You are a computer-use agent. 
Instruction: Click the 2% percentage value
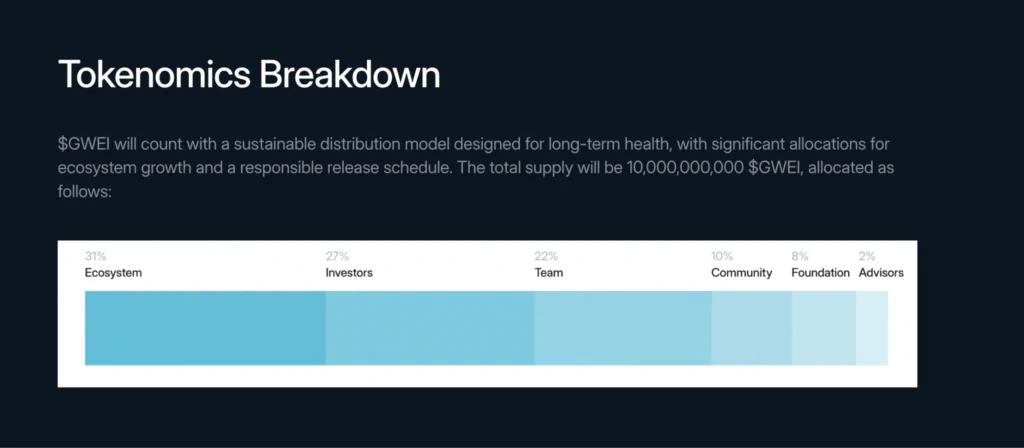tap(867, 256)
